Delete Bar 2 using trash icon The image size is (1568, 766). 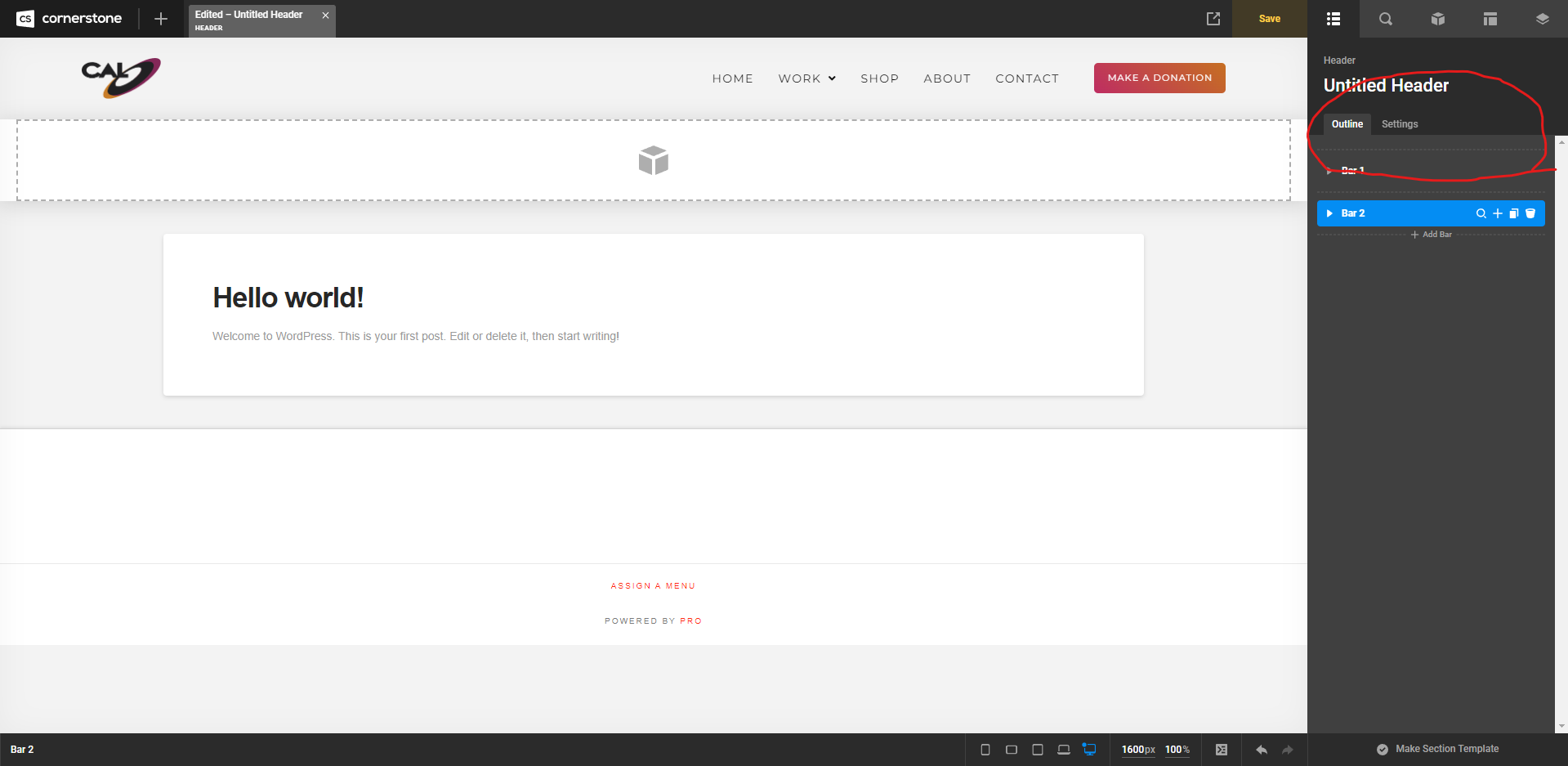click(x=1530, y=213)
